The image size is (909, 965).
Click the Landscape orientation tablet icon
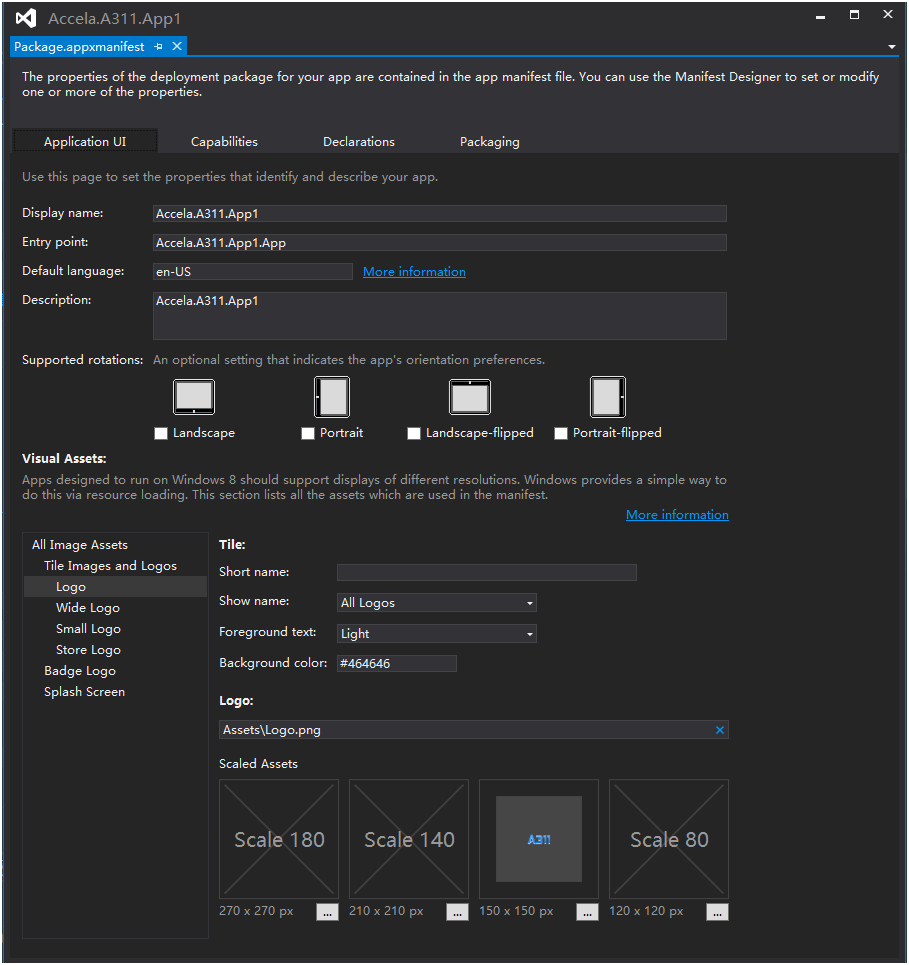pos(193,397)
